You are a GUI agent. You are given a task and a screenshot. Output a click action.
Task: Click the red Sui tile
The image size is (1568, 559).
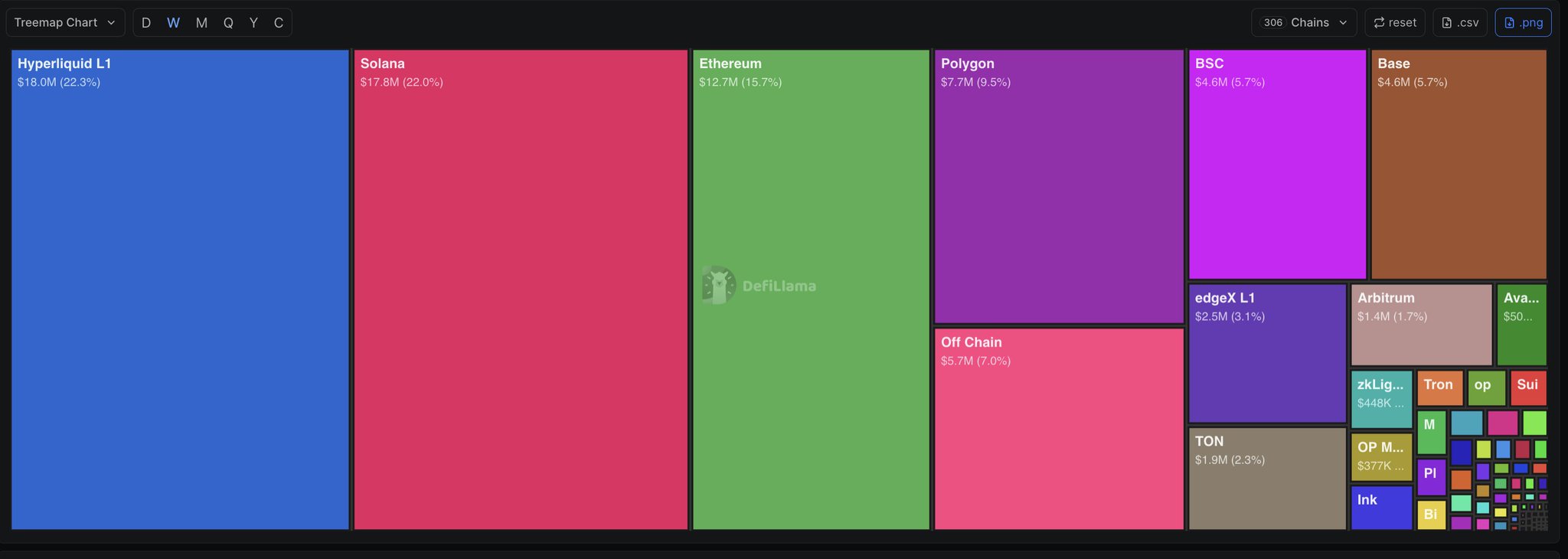[x=1528, y=388]
